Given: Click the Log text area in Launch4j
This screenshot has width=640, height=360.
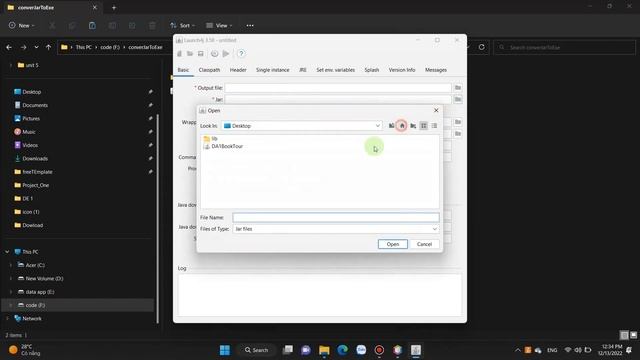Looking at the screenshot, I should (x=320, y=294).
